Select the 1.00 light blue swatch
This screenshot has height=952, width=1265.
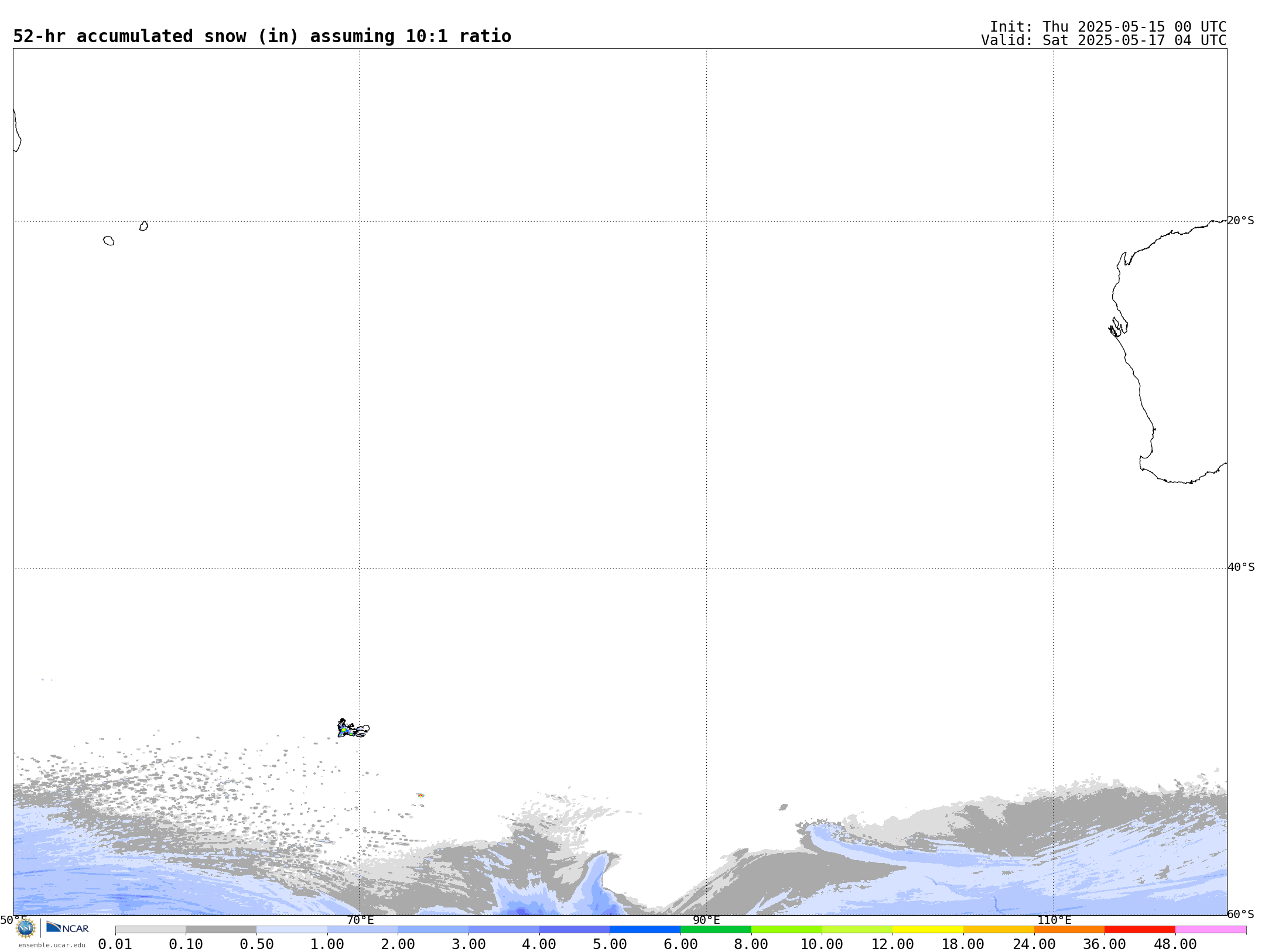click(363, 930)
